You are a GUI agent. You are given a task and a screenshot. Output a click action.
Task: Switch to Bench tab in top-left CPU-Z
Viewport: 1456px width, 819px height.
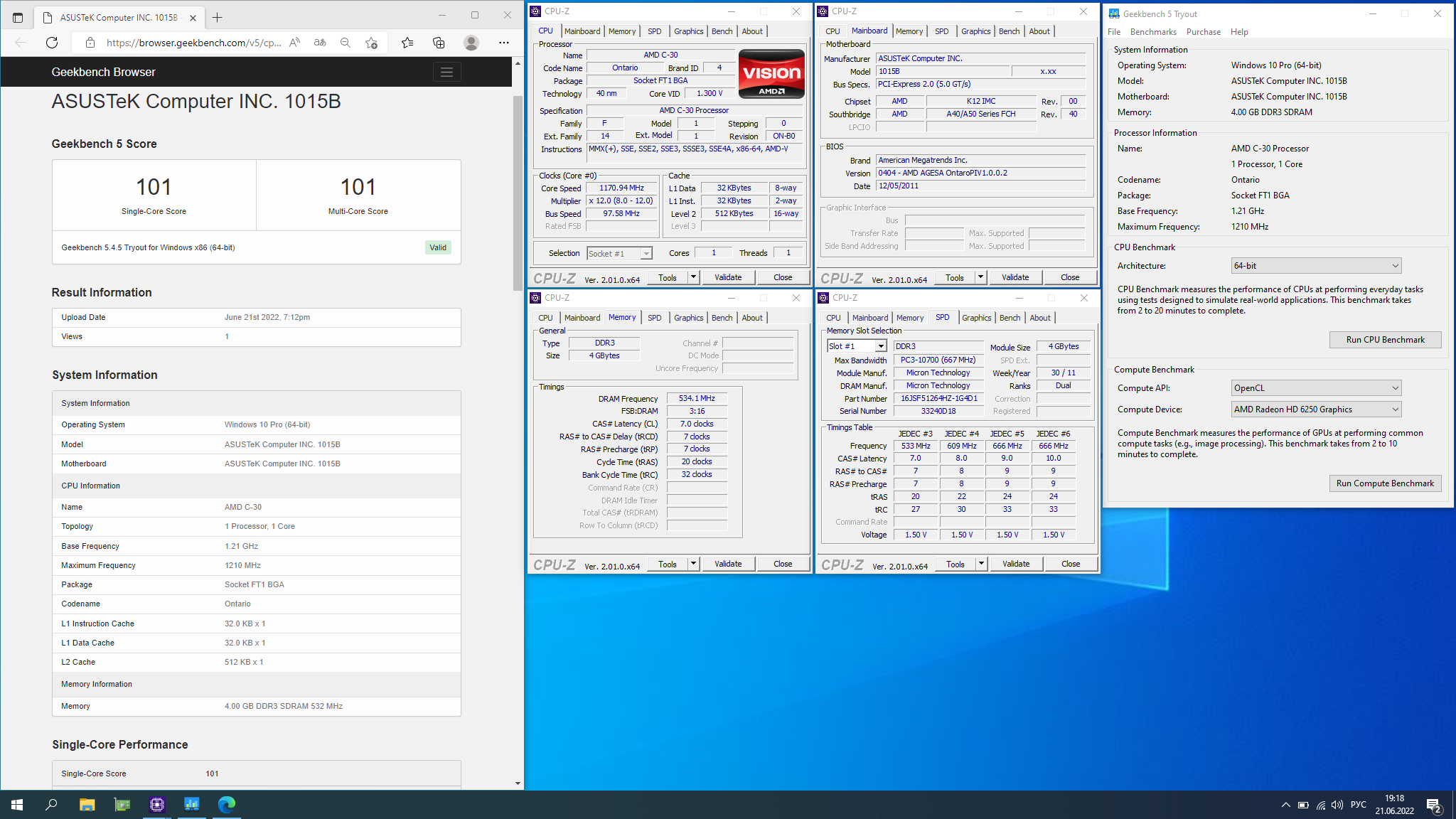pyautogui.click(x=722, y=31)
